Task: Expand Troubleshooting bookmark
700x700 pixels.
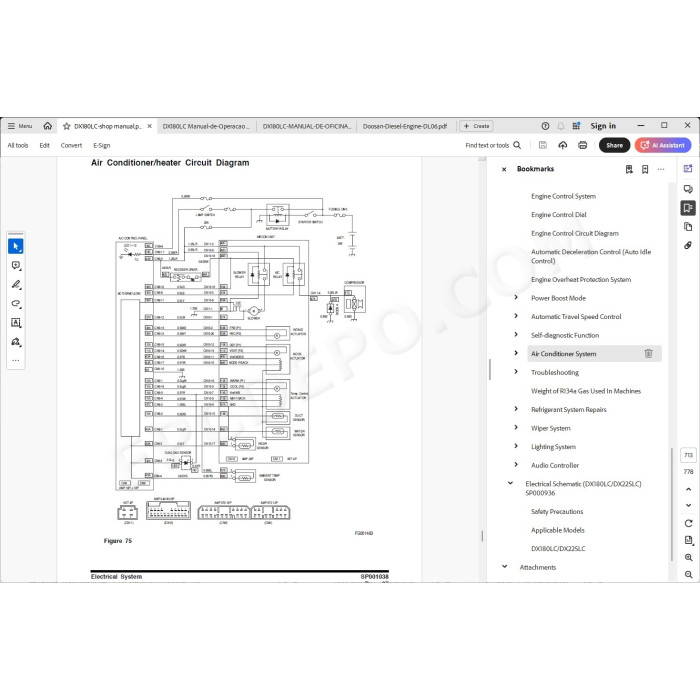Action: 516,372
